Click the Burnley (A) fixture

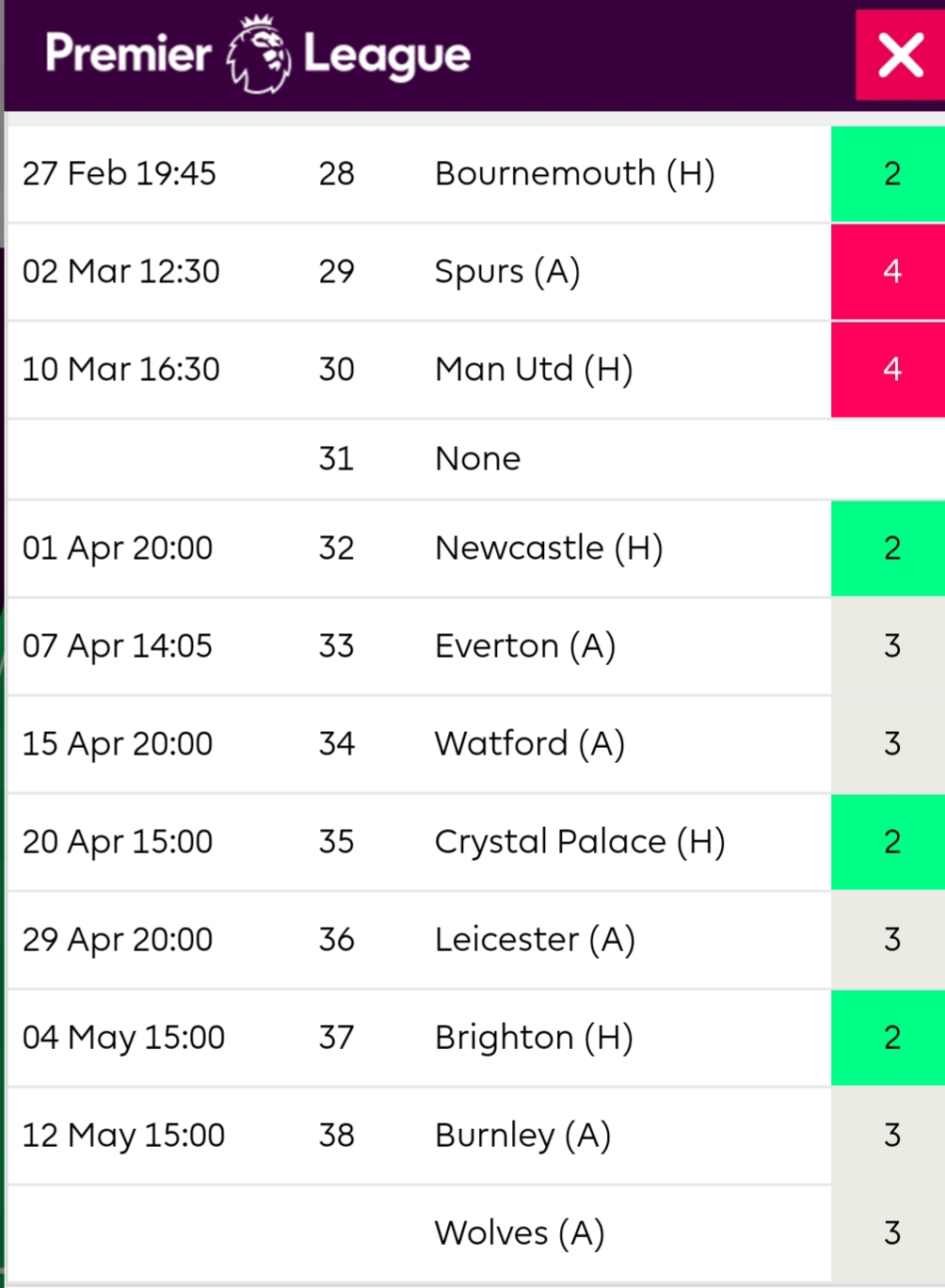[523, 1136]
